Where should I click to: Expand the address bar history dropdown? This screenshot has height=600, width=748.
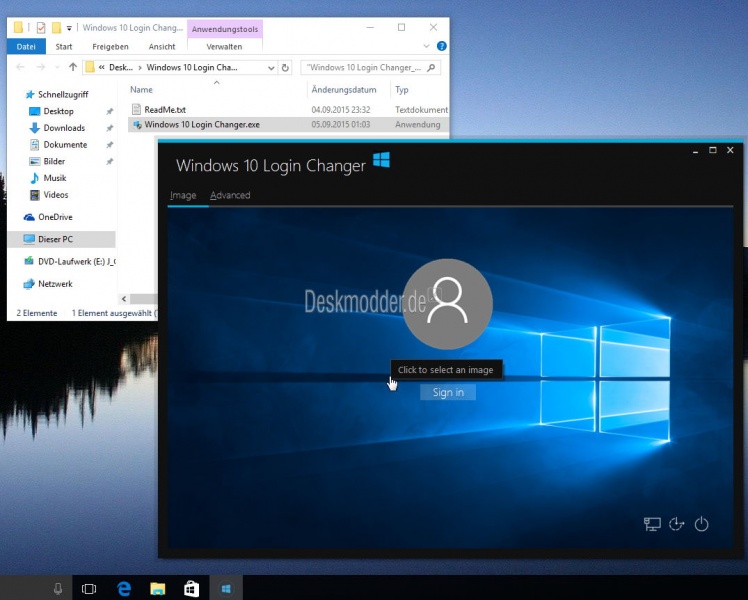tap(270, 68)
